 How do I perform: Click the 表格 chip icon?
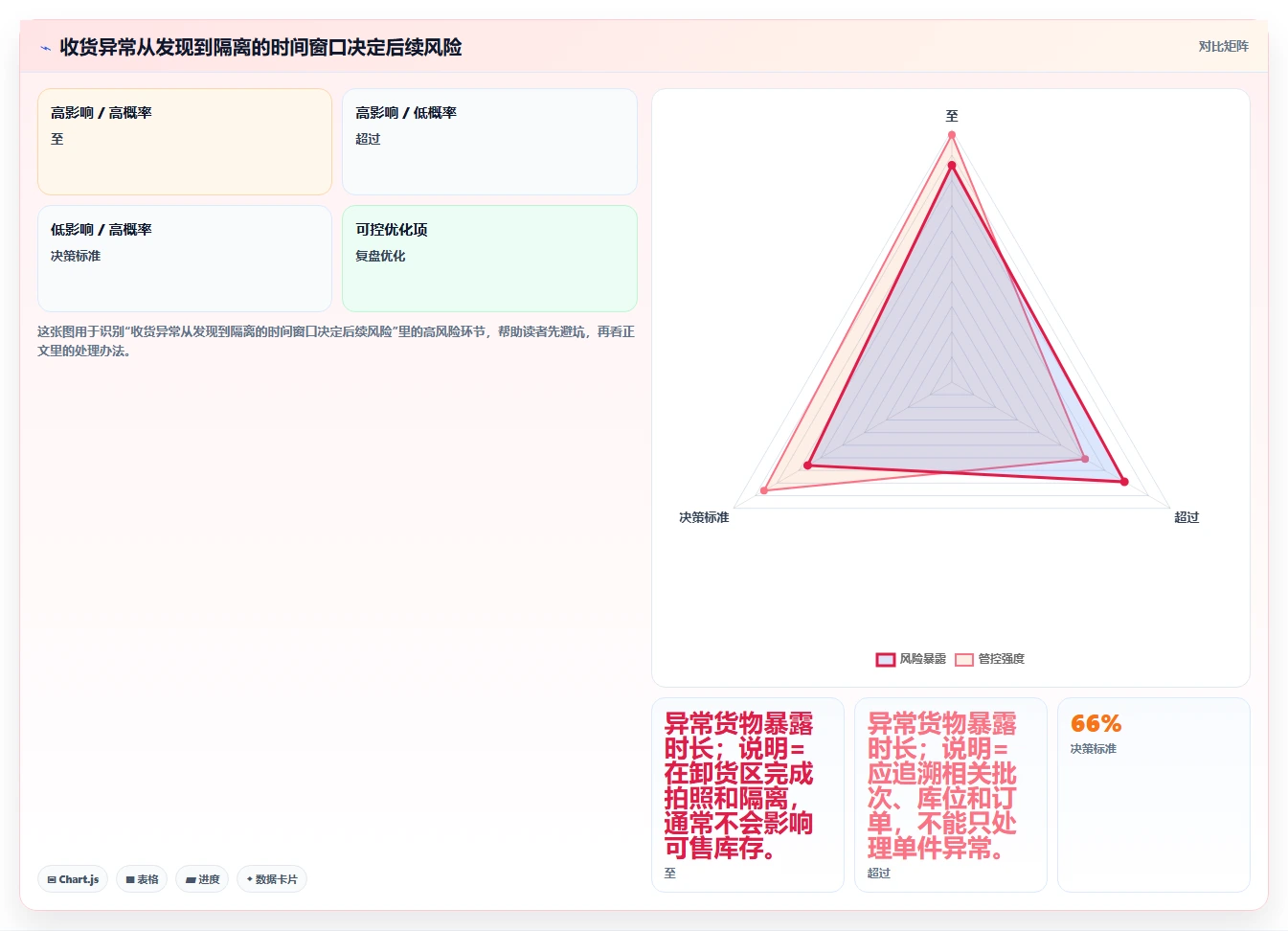click(130, 879)
